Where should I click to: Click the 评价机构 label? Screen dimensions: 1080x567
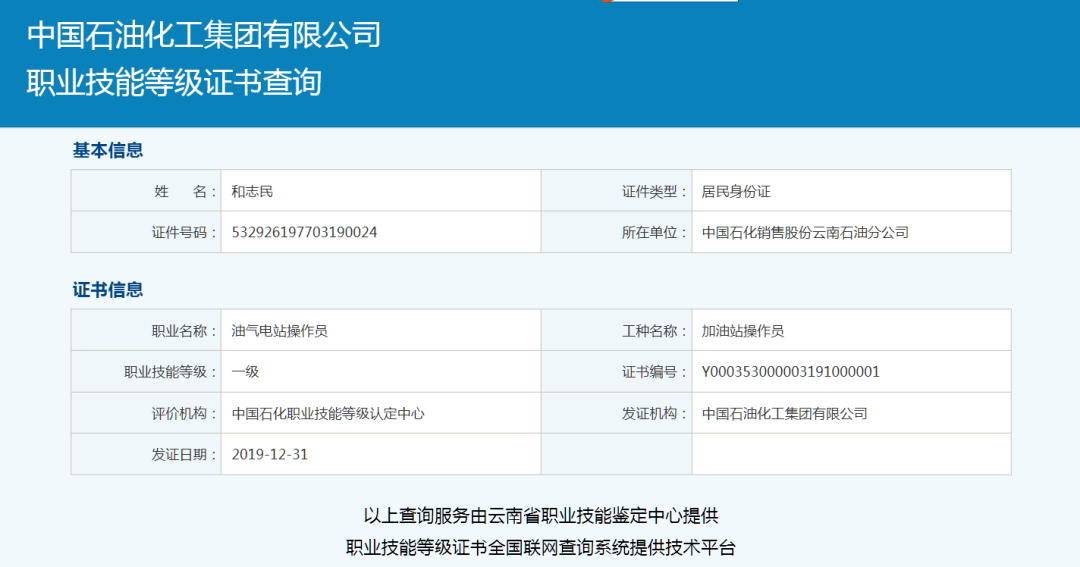[x=184, y=413]
